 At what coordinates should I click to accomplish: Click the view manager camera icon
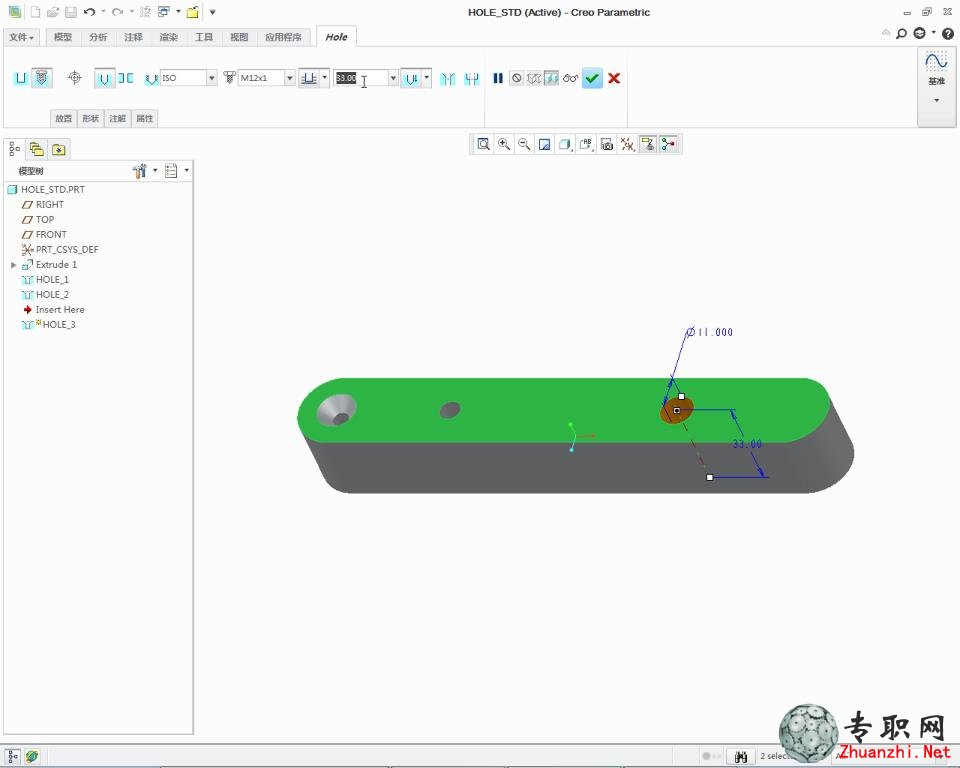pyautogui.click(x=607, y=145)
